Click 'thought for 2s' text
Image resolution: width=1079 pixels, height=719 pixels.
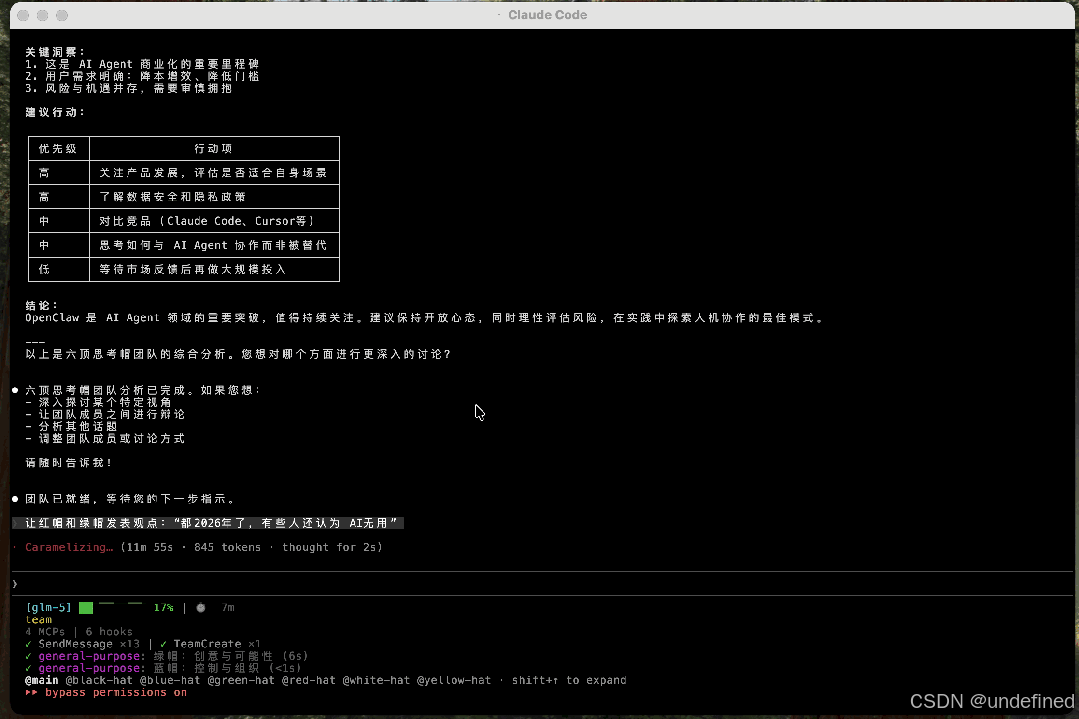pyautogui.click(x=329, y=547)
